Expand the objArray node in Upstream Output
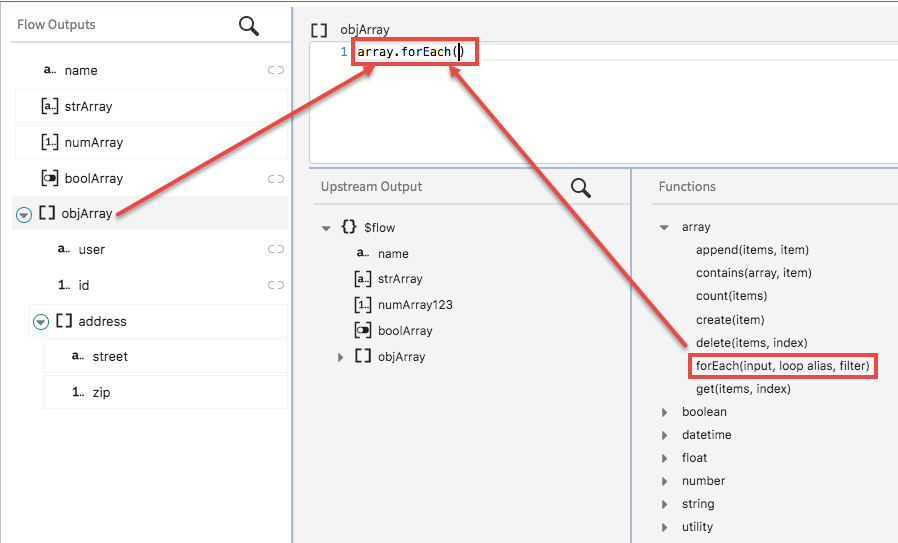 [341, 357]
